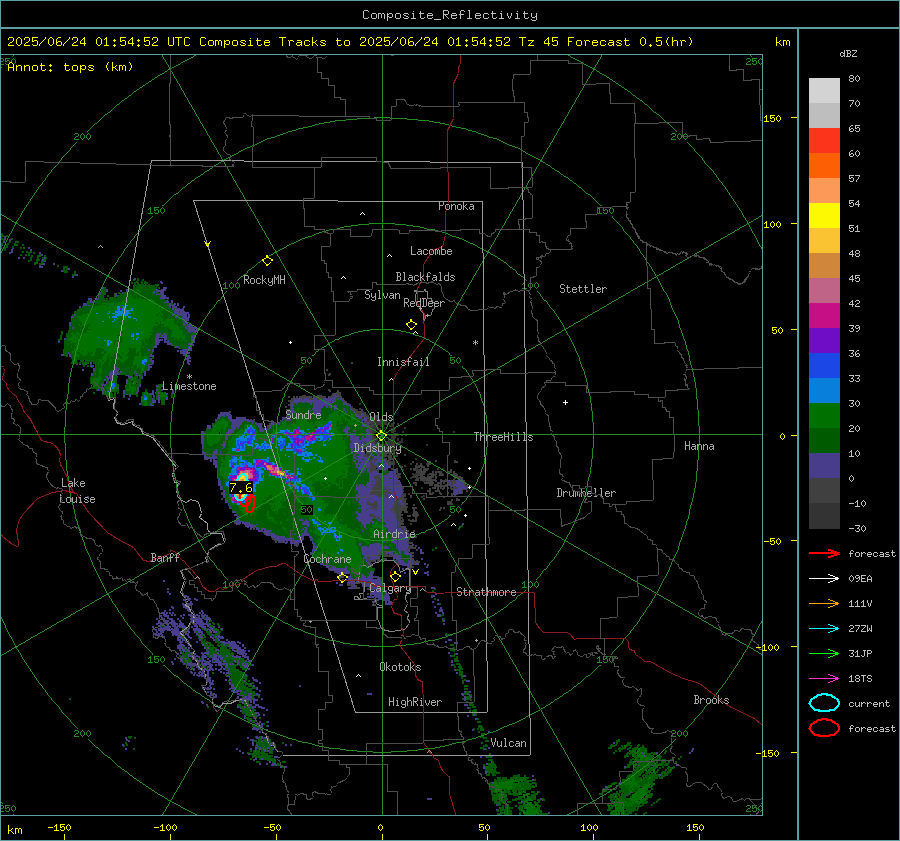
Task: Click the red forecast ellipse legend symbol
Action: 824,728
